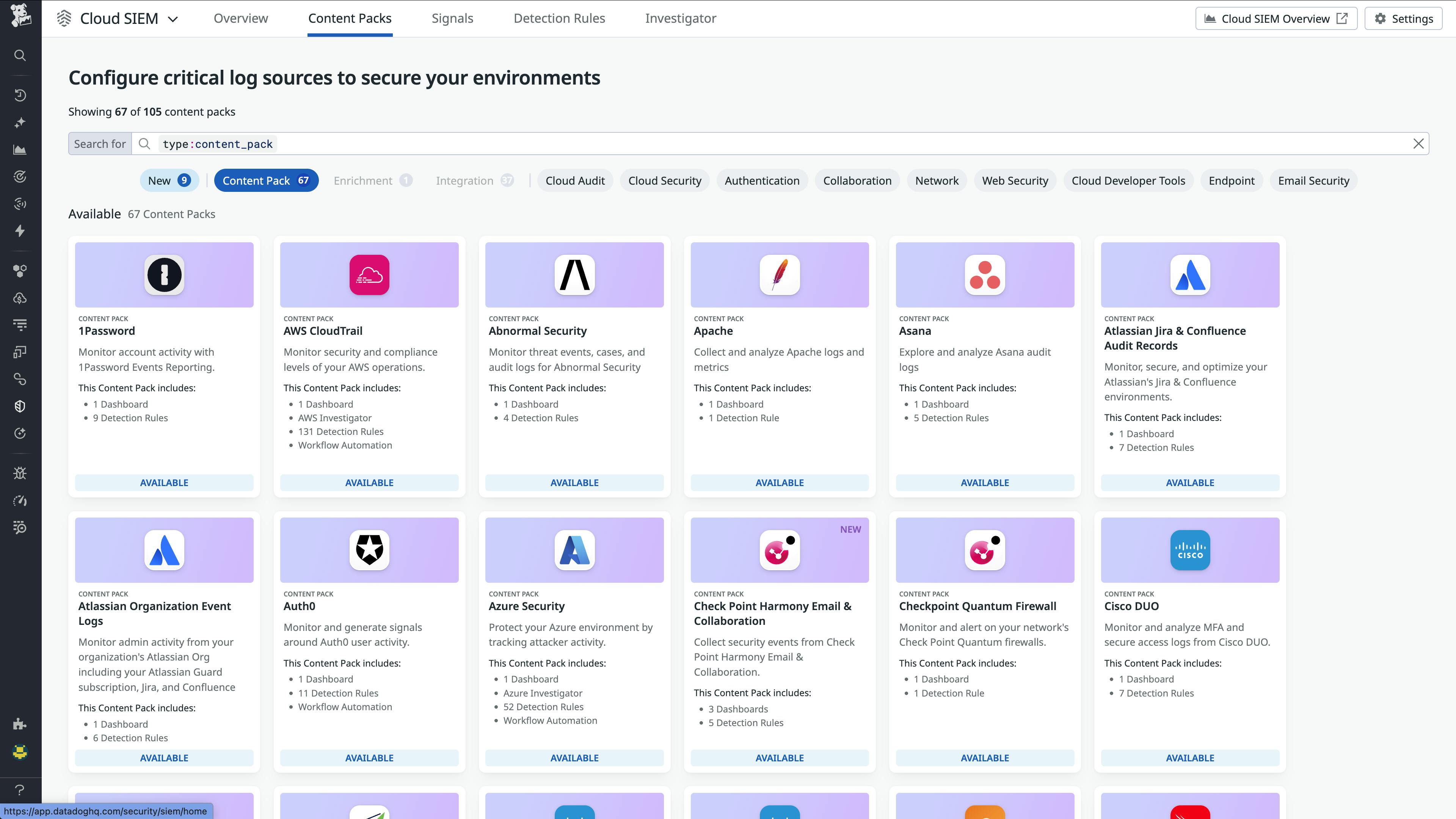The height and width of the screenshot is (819, 1456).
Task: Open the Investigator tab
Action: pos(681,18)
